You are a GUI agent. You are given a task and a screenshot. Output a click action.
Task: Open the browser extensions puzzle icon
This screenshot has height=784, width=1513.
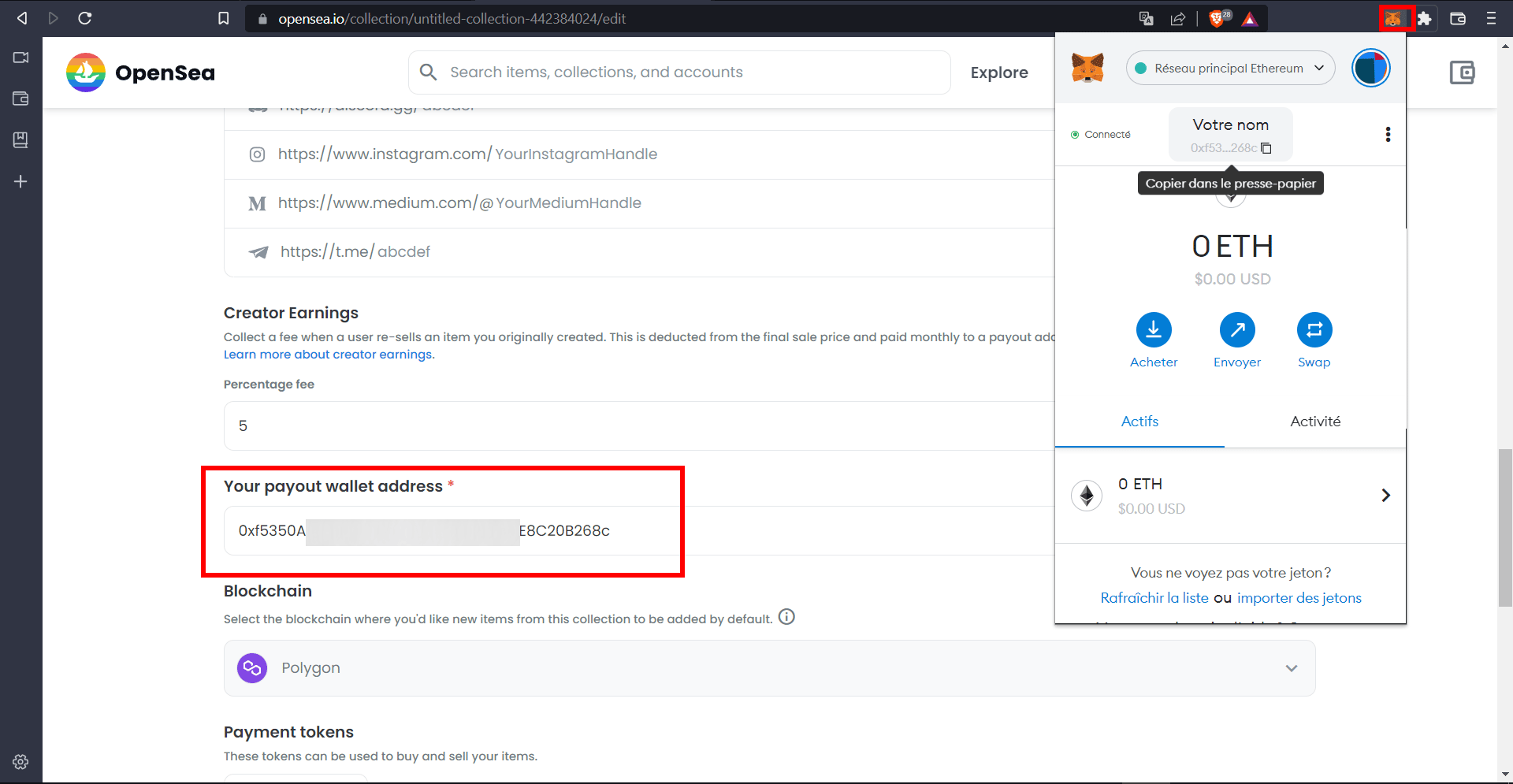pos(1425,18)
